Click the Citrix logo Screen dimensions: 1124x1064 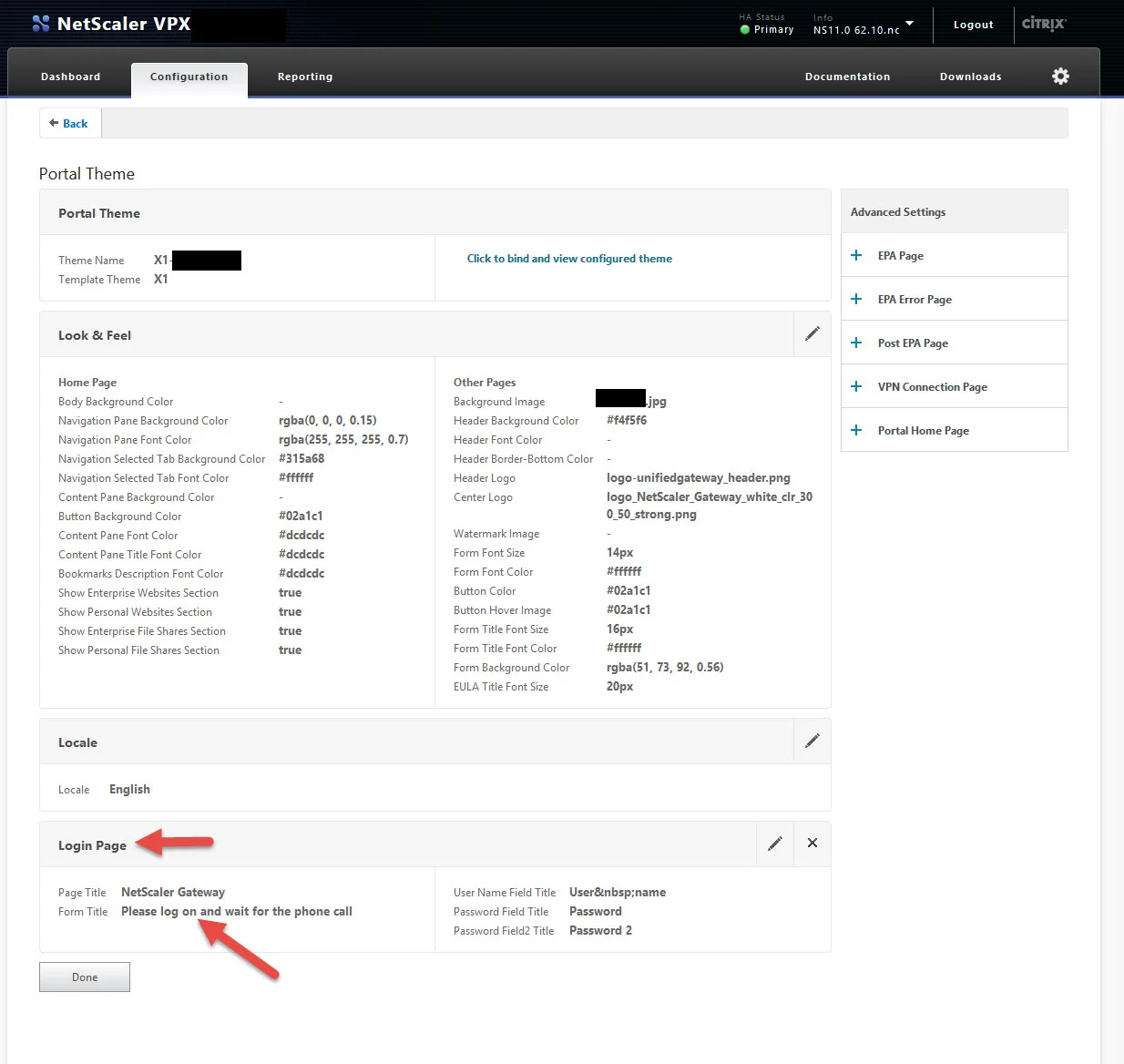pos(1044,24)
